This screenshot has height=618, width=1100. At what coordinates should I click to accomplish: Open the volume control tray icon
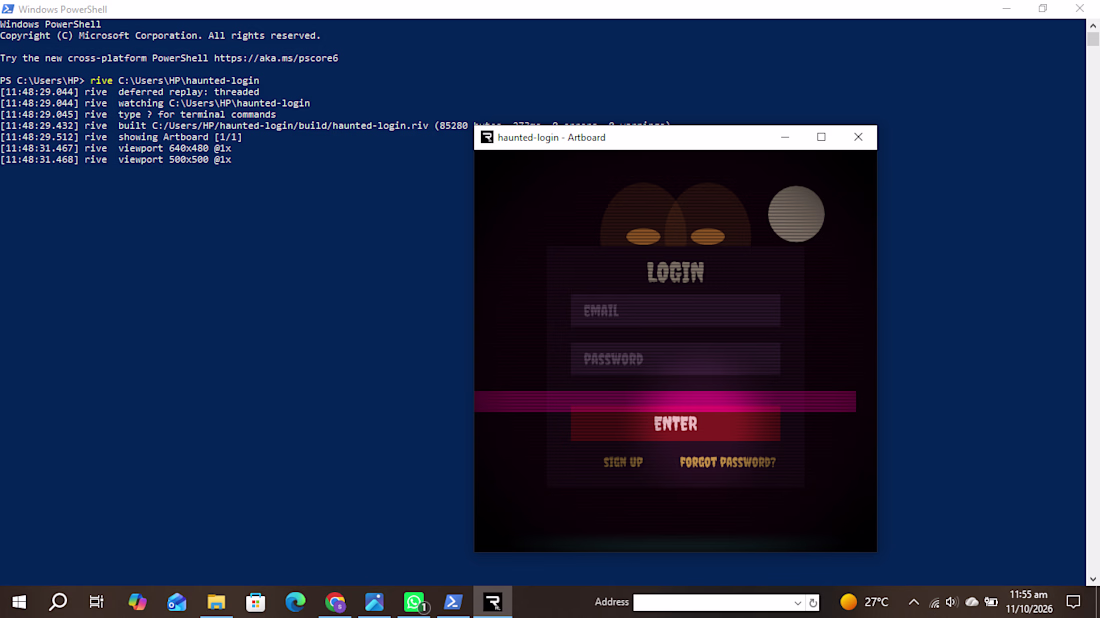[x=951, y=603]
